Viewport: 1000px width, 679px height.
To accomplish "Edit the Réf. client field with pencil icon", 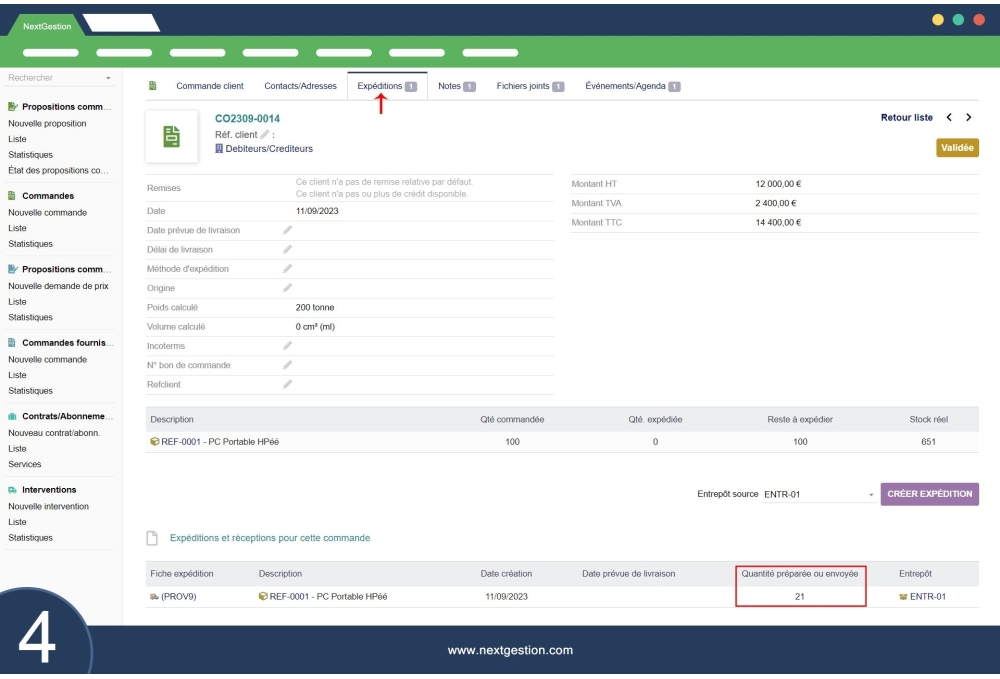I will click(x=265, y=134).
